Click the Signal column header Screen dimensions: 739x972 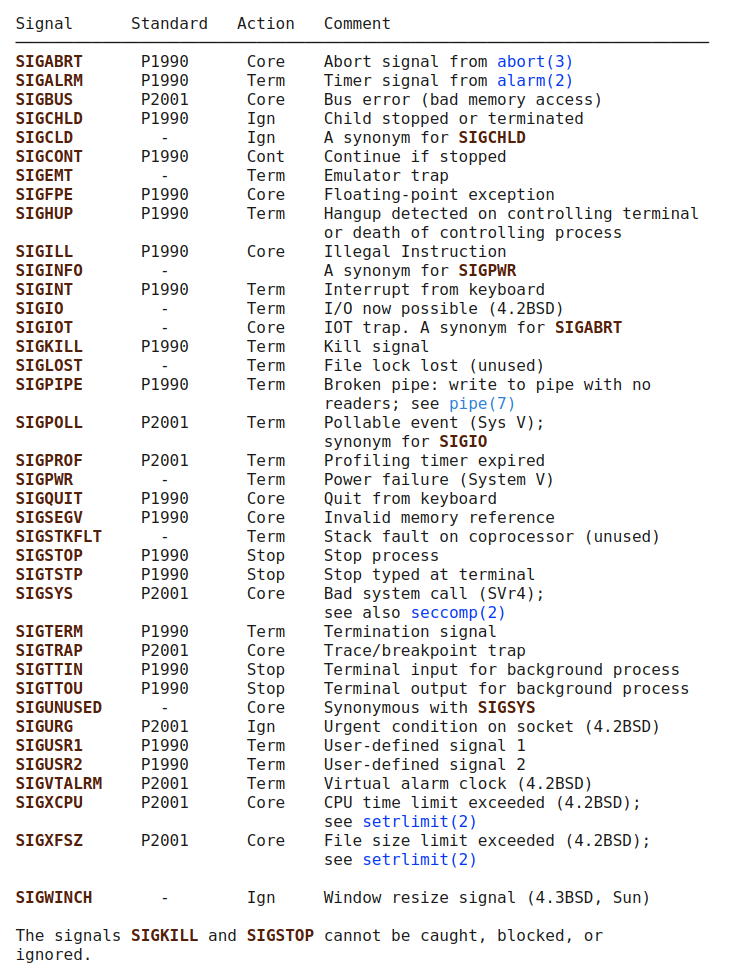[x=44, y=23]
